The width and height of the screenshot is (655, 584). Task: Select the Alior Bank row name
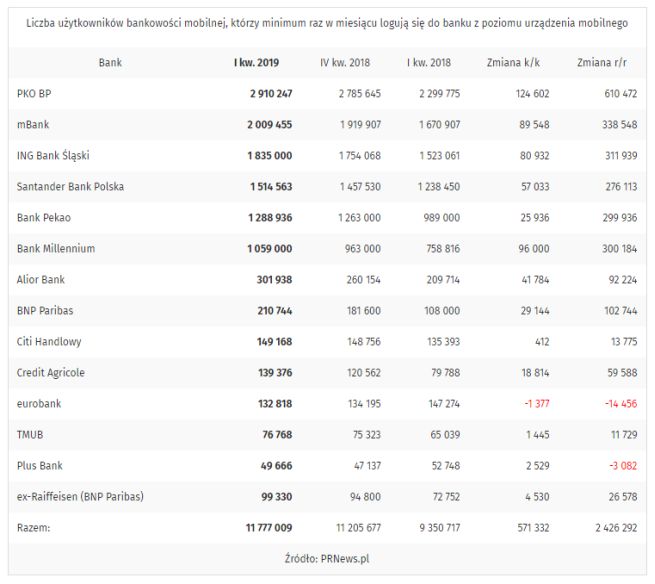[41, 279]
